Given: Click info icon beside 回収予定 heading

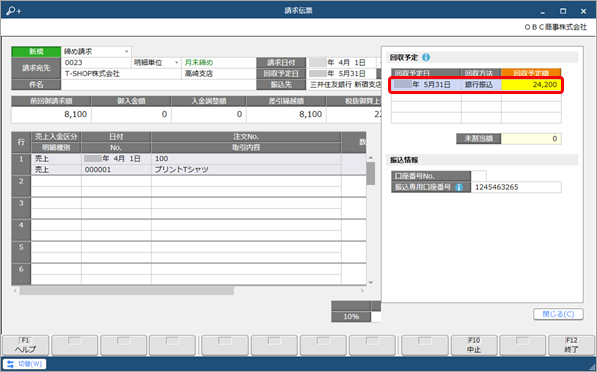Looking at the screenshot, I should 426,57.
